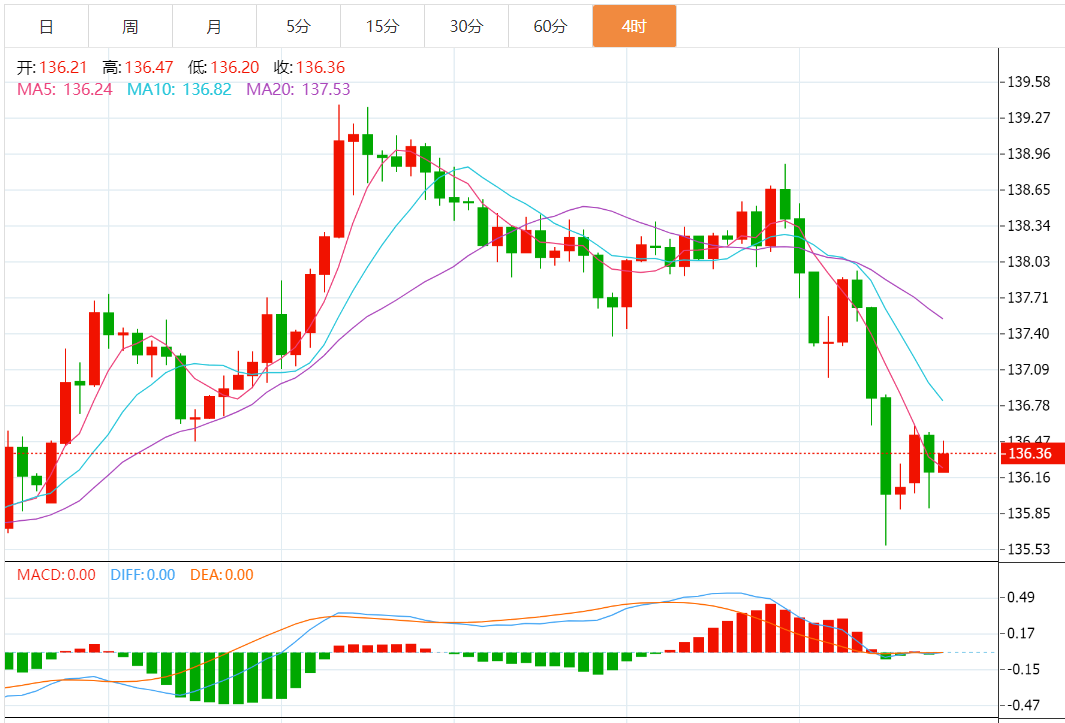
Task: Select the 15分 timeframe tab
Action: [382, 27]
